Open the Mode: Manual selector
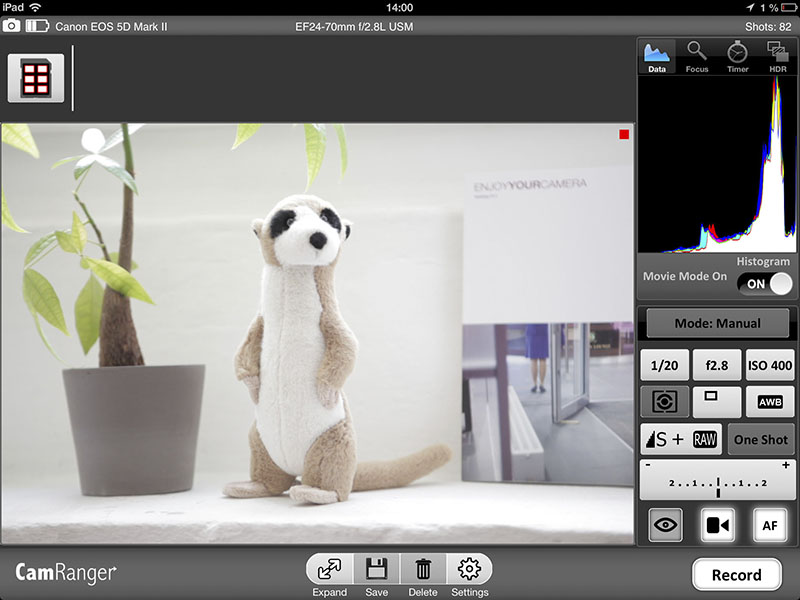This screenshot has height=600, width=800. coord(717,323)
